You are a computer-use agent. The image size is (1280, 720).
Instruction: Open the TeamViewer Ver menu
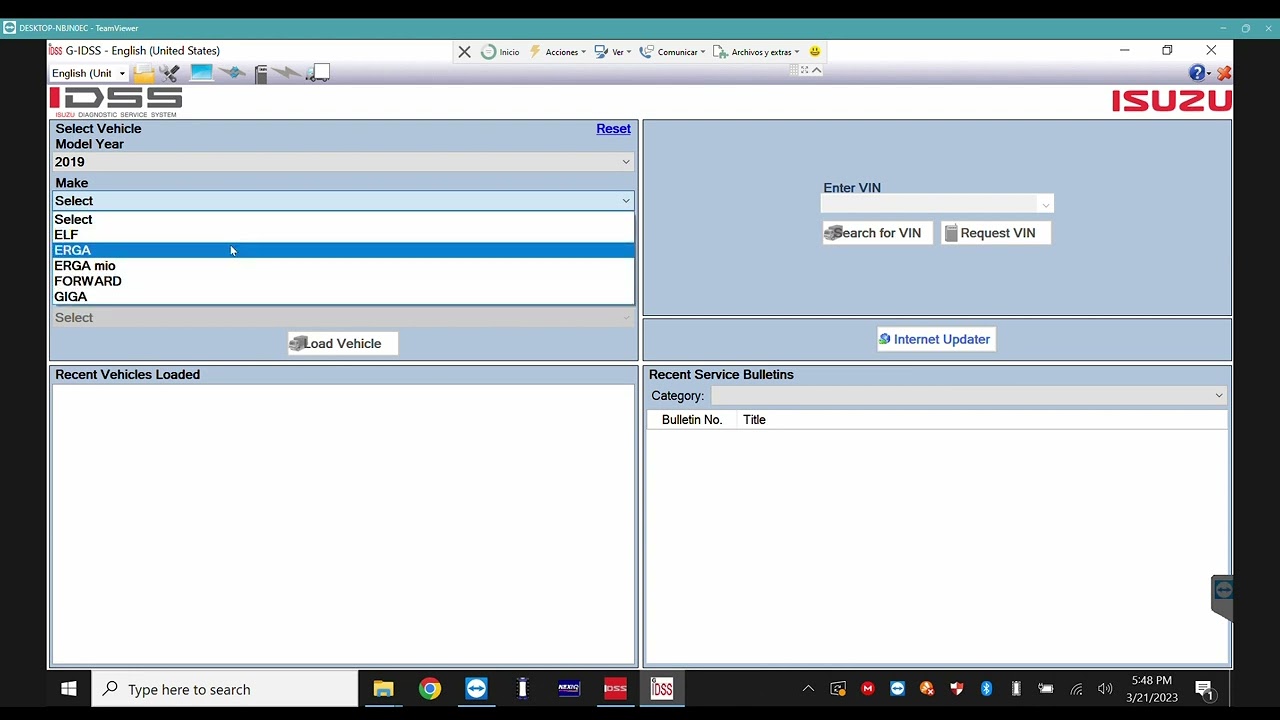(613, 52)
